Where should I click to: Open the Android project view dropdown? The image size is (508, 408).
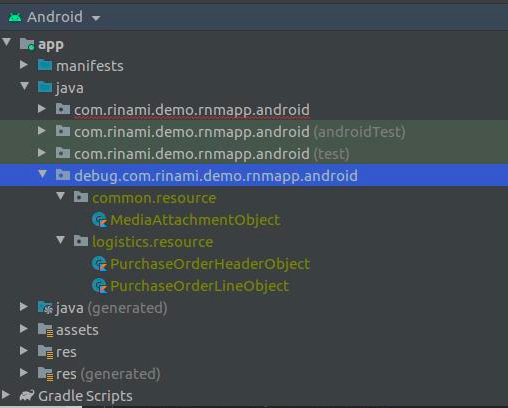point(96,18)
